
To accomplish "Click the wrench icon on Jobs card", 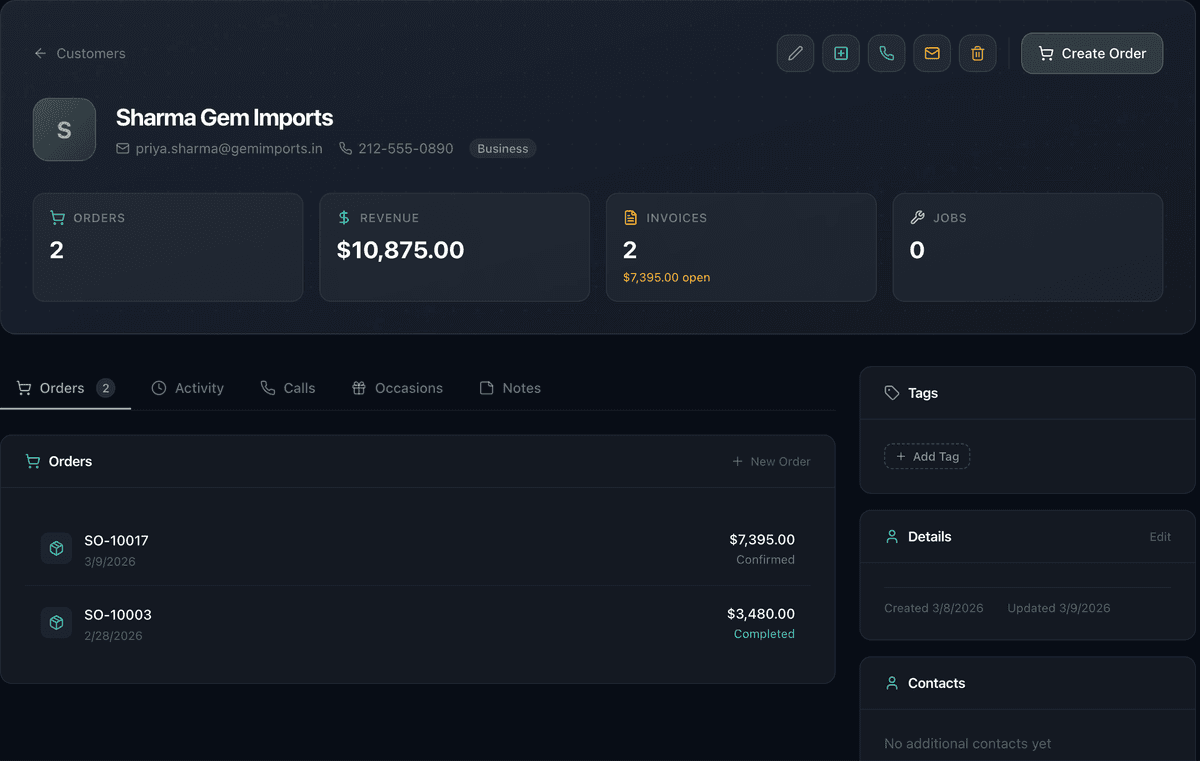I will click(x=917, y=217).
